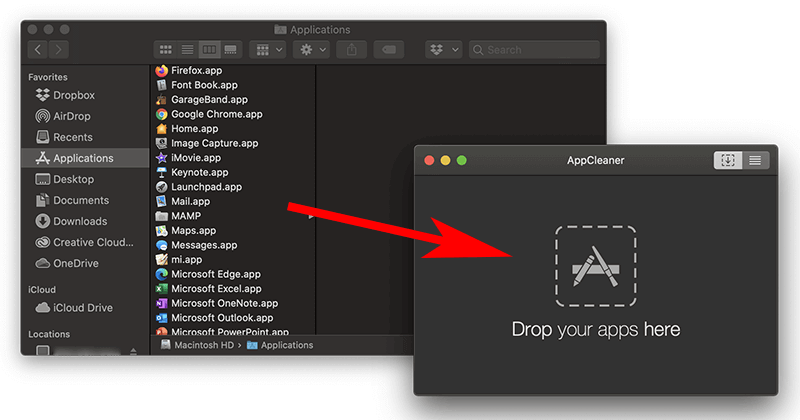Image resolution: width=800 pixels, height=420 pixels.
Task: Click the Messages.app bubble icon
Action: click(x=162, y=245)
